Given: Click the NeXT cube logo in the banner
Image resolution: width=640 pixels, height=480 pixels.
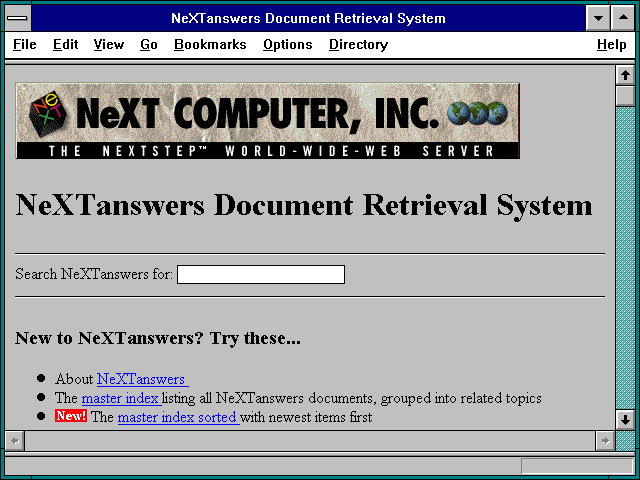Looking at the screenshot, I should 47,113.
